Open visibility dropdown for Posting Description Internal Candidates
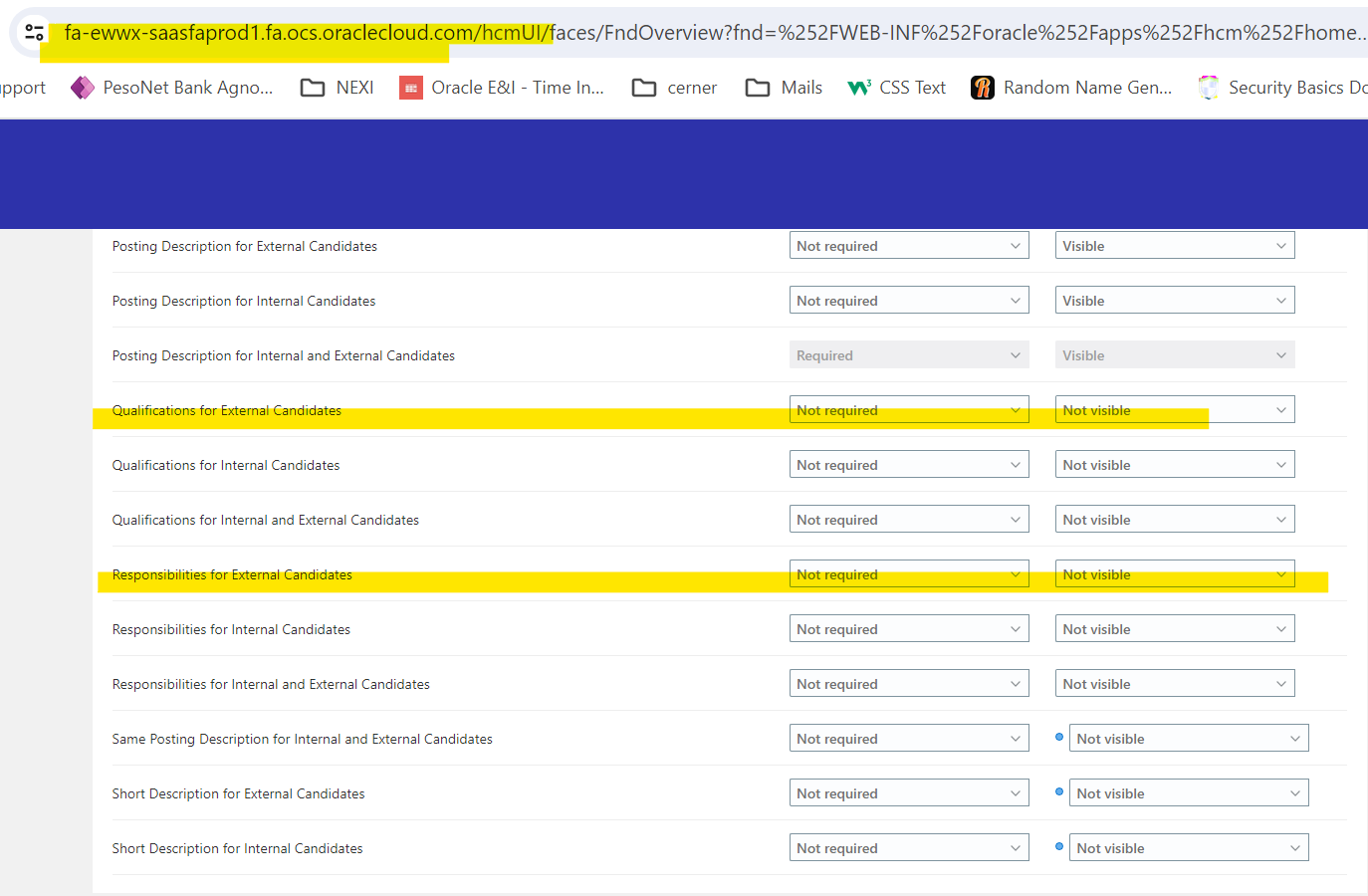This screenshot has width=1368, height=896. [x=1175, y=301]
